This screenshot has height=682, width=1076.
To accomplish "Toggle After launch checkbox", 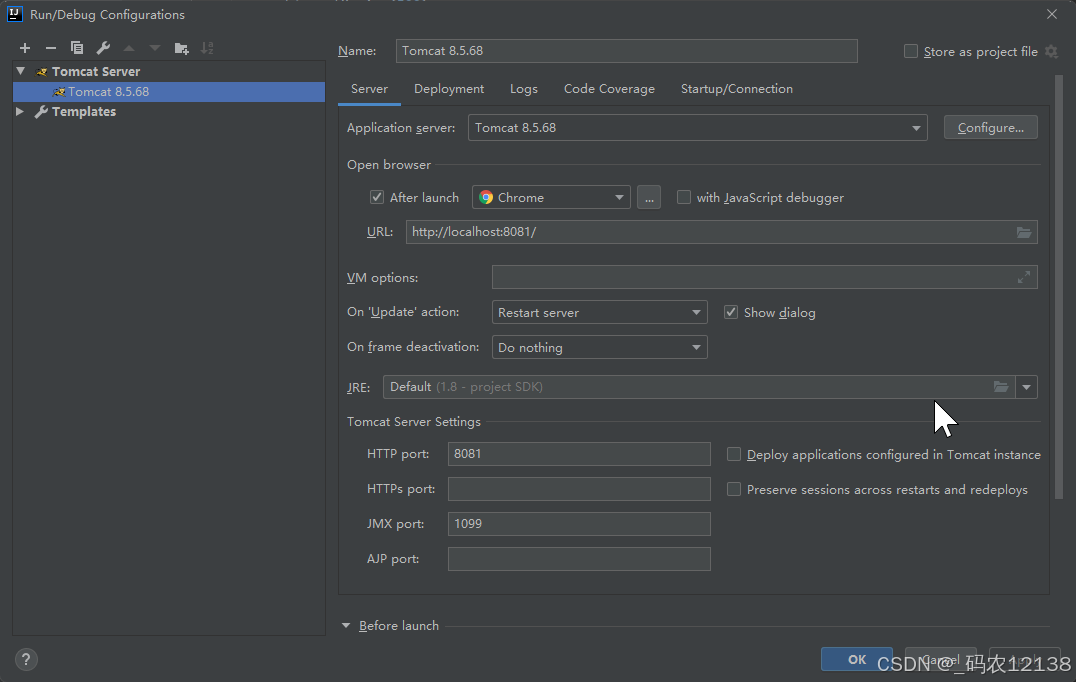I will tap(377, 198).
